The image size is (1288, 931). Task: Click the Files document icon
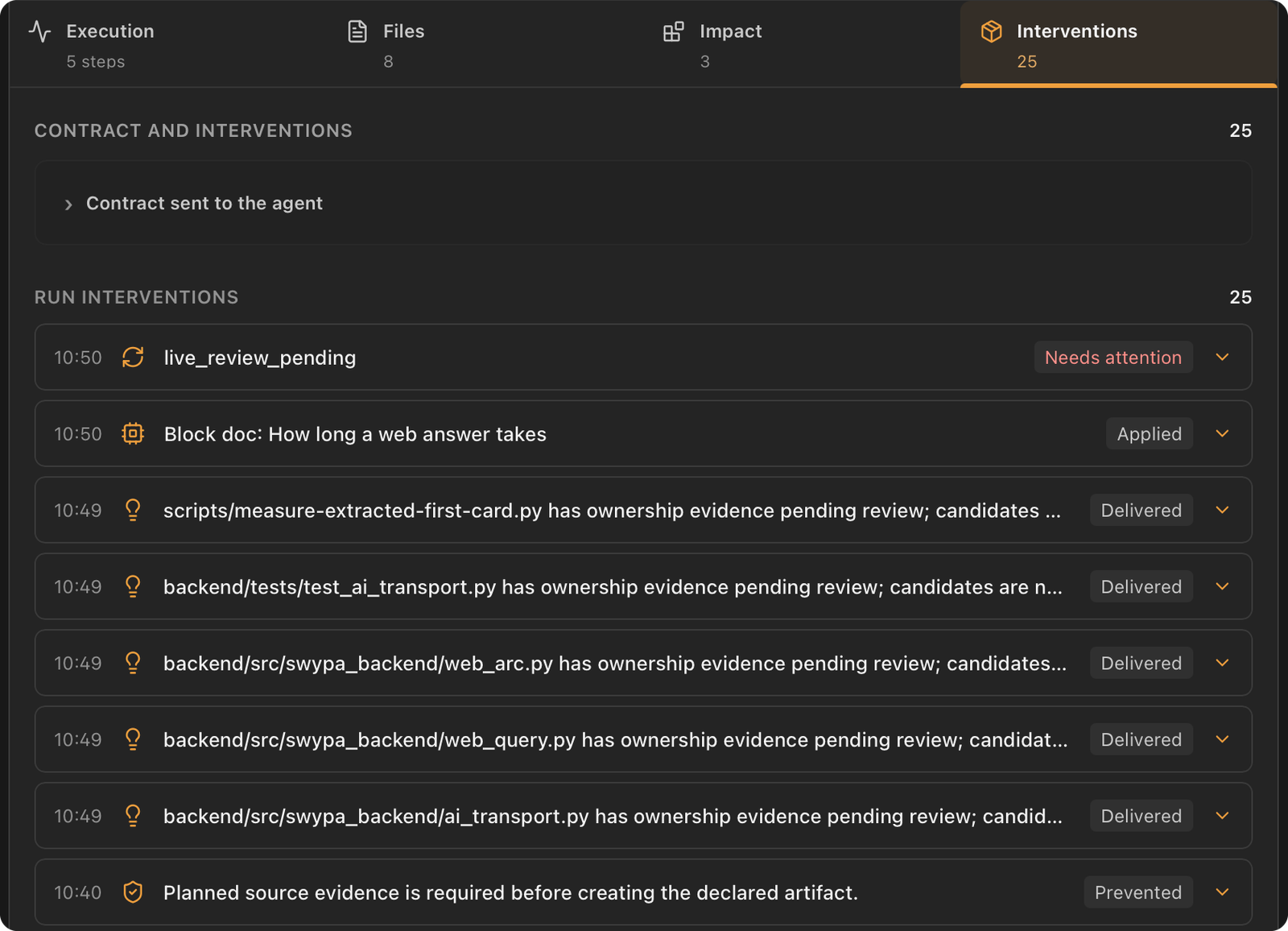tap(357, 31)
